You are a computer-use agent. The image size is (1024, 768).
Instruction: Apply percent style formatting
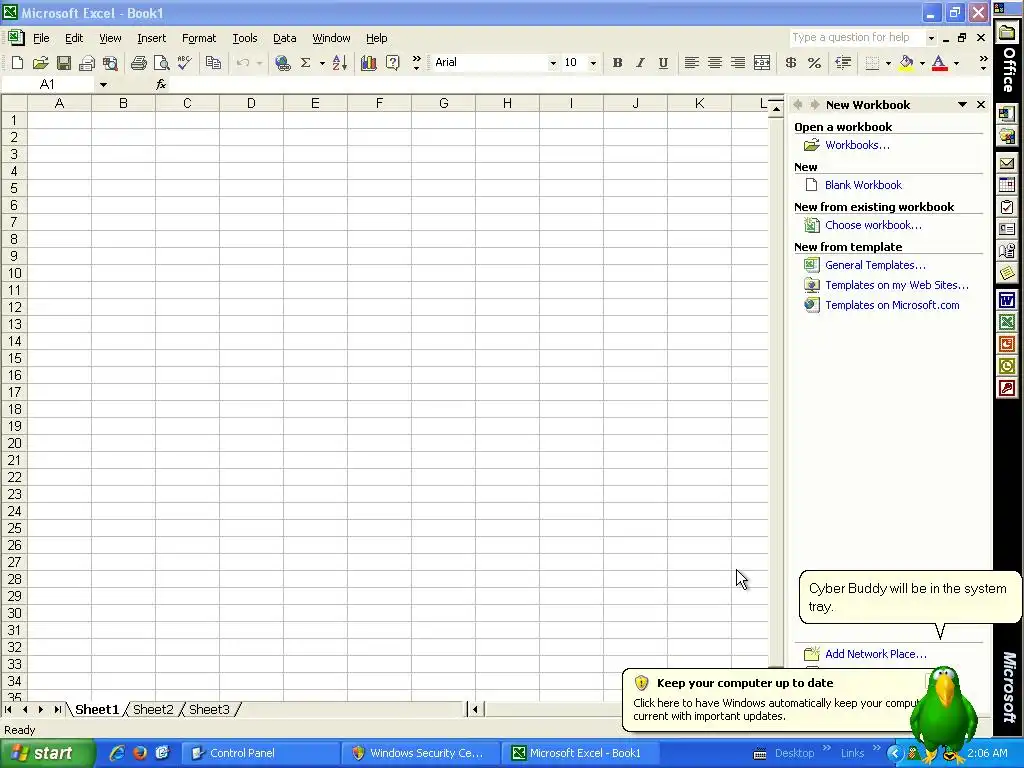[814, 63]
